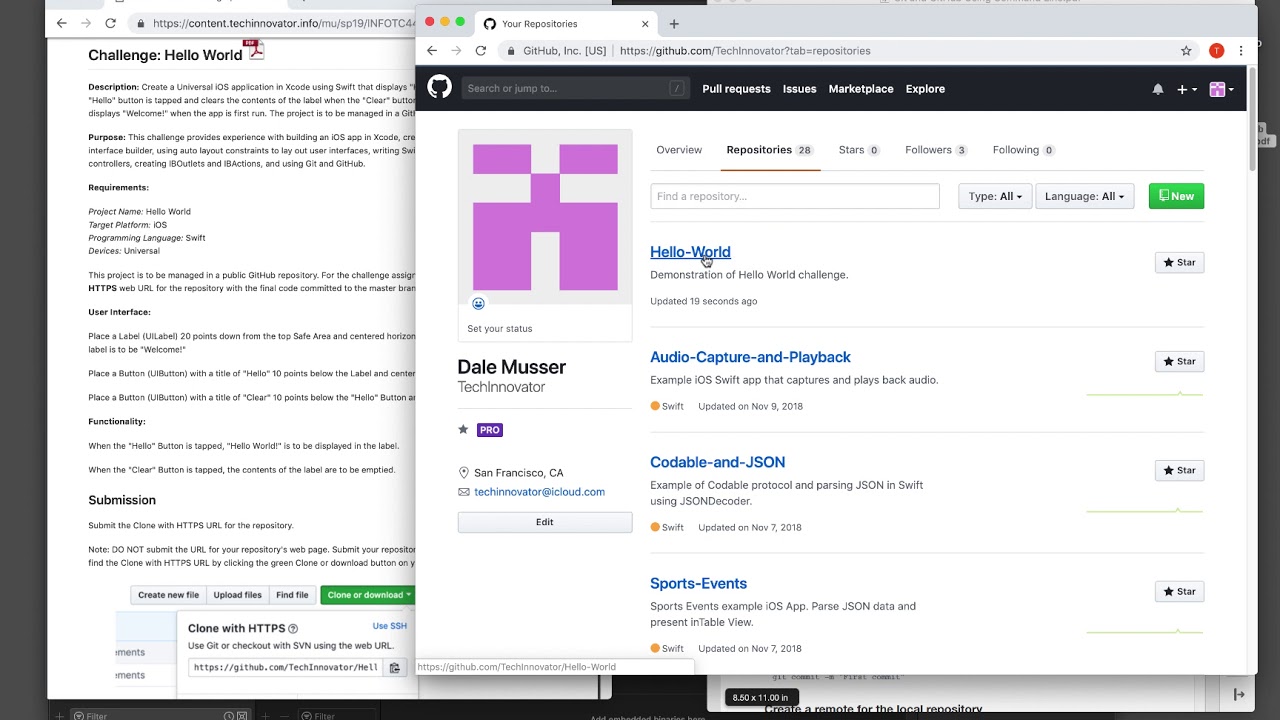1280x720 pixels.
Task: Click the TechInnovator page address bar
Action: click(283, 23)
